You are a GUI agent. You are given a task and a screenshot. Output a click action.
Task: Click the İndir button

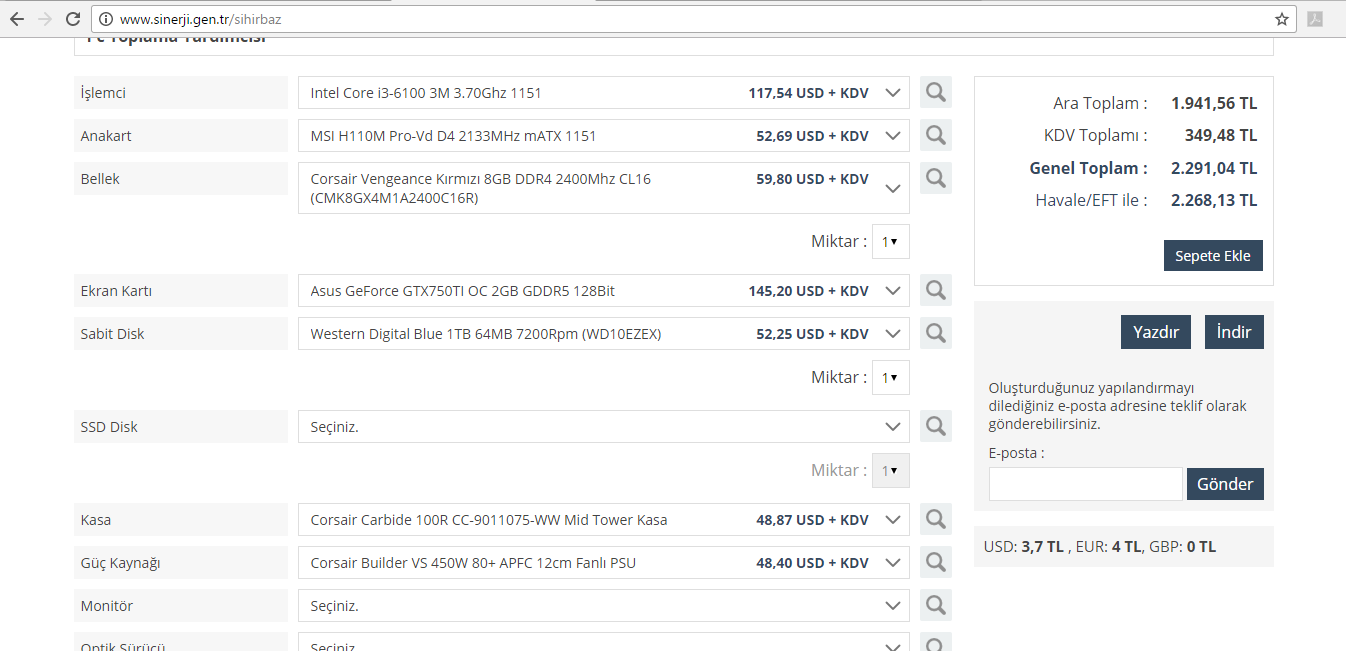[x=1234, y=332]
